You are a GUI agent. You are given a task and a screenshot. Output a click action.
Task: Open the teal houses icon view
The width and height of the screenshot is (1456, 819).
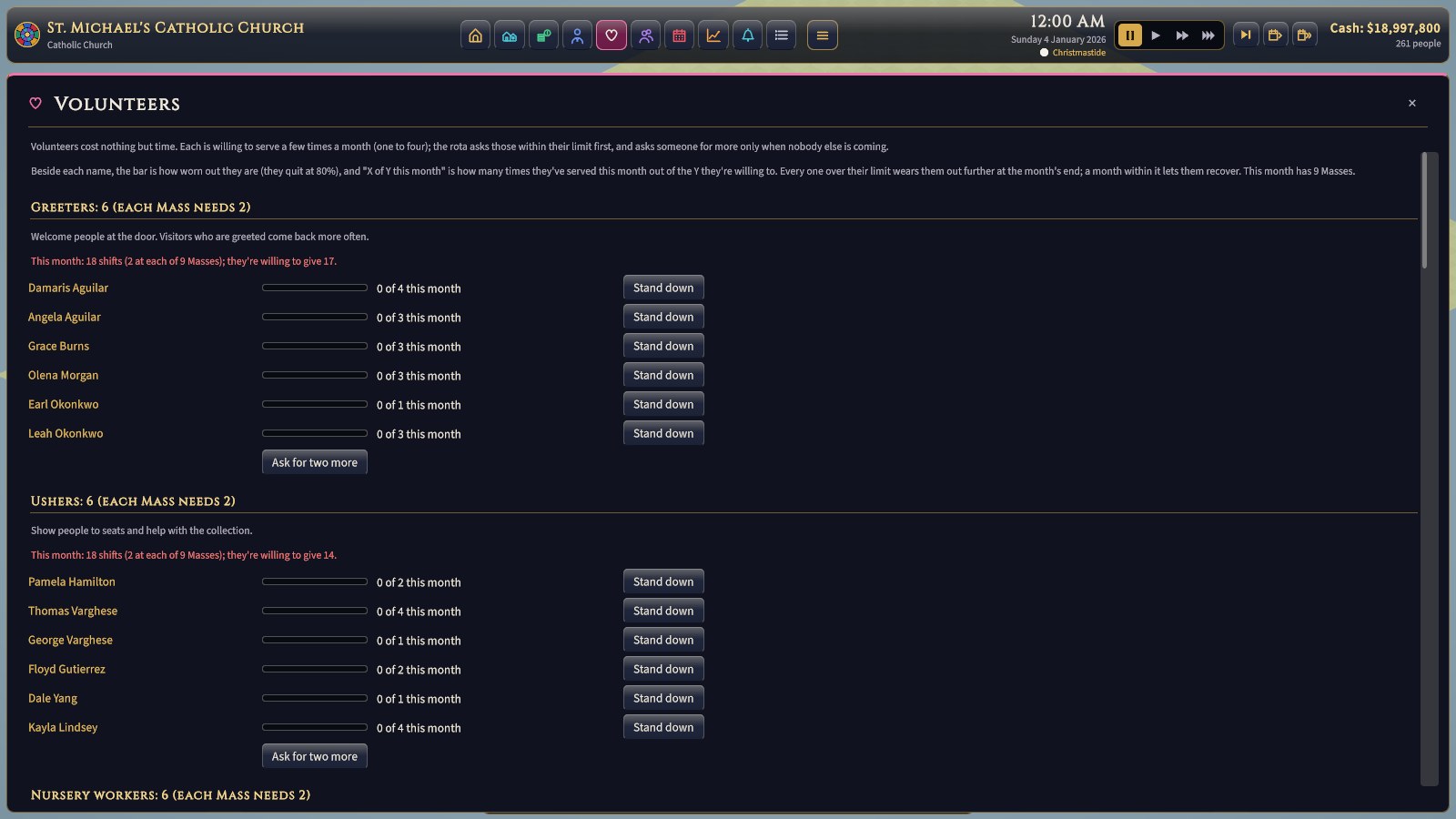click(x=510, y=35)
